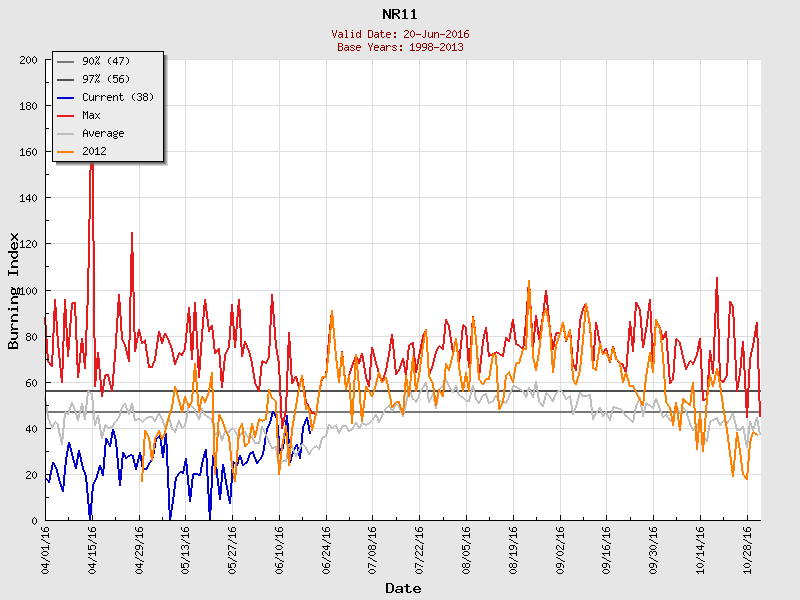This screenshot has width=800, height=600.
Task: Click the Burning Index y-axis label
Action: 14,290
